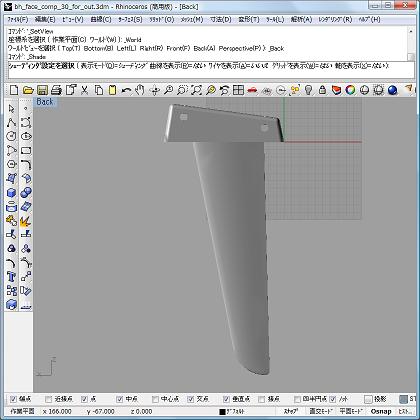
Task: Click the New file icon in toolbar
Action: click(14, 90)
